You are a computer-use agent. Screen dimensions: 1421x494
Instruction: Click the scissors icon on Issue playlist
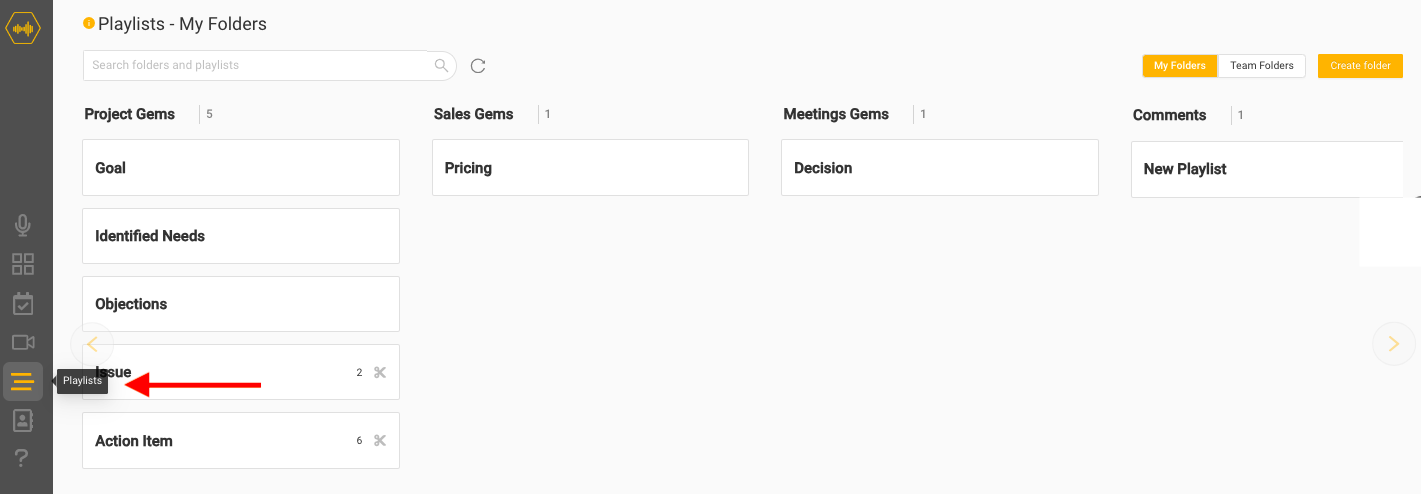click(x=380, y=373)
